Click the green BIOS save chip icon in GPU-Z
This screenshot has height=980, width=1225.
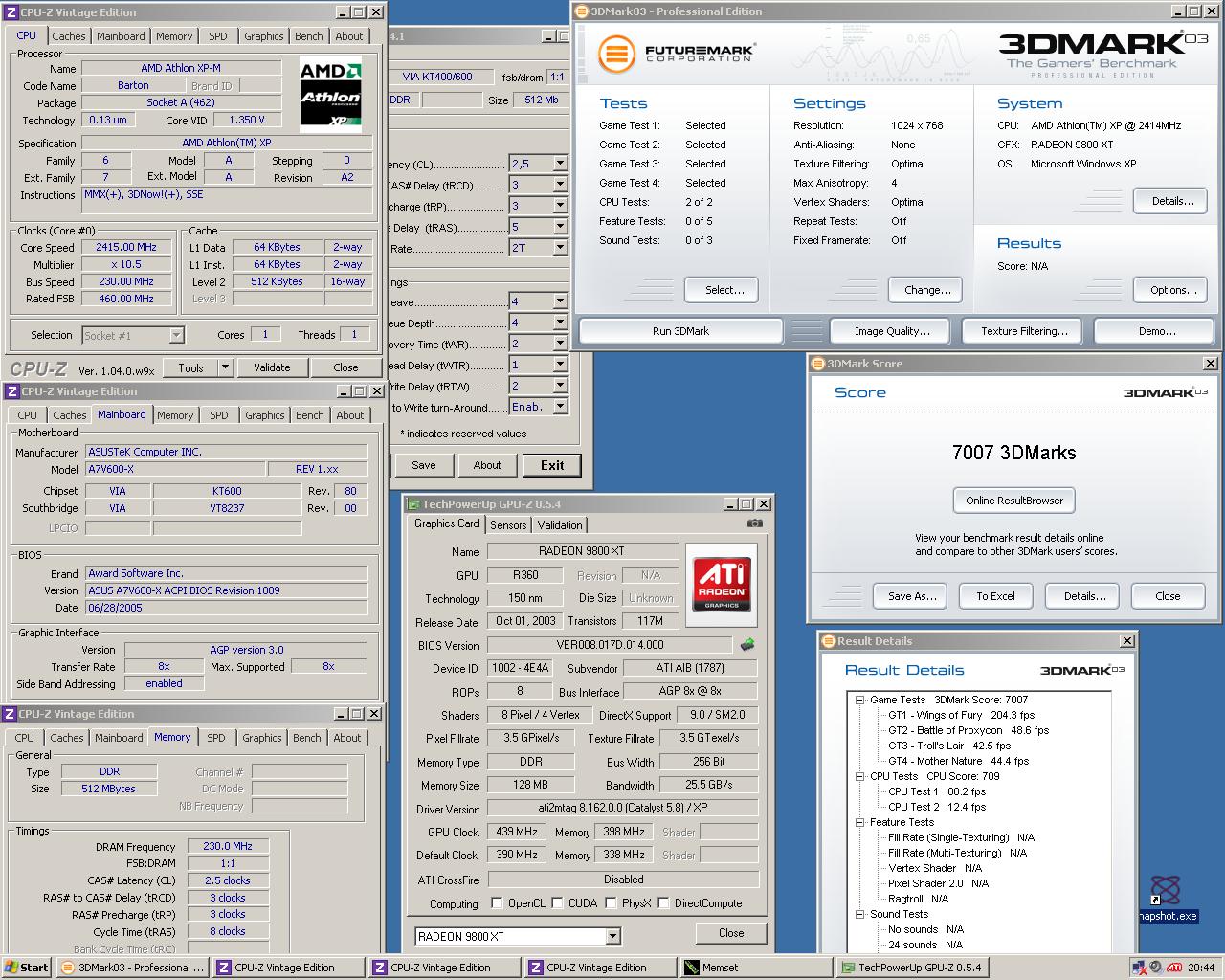coord(747,644)
